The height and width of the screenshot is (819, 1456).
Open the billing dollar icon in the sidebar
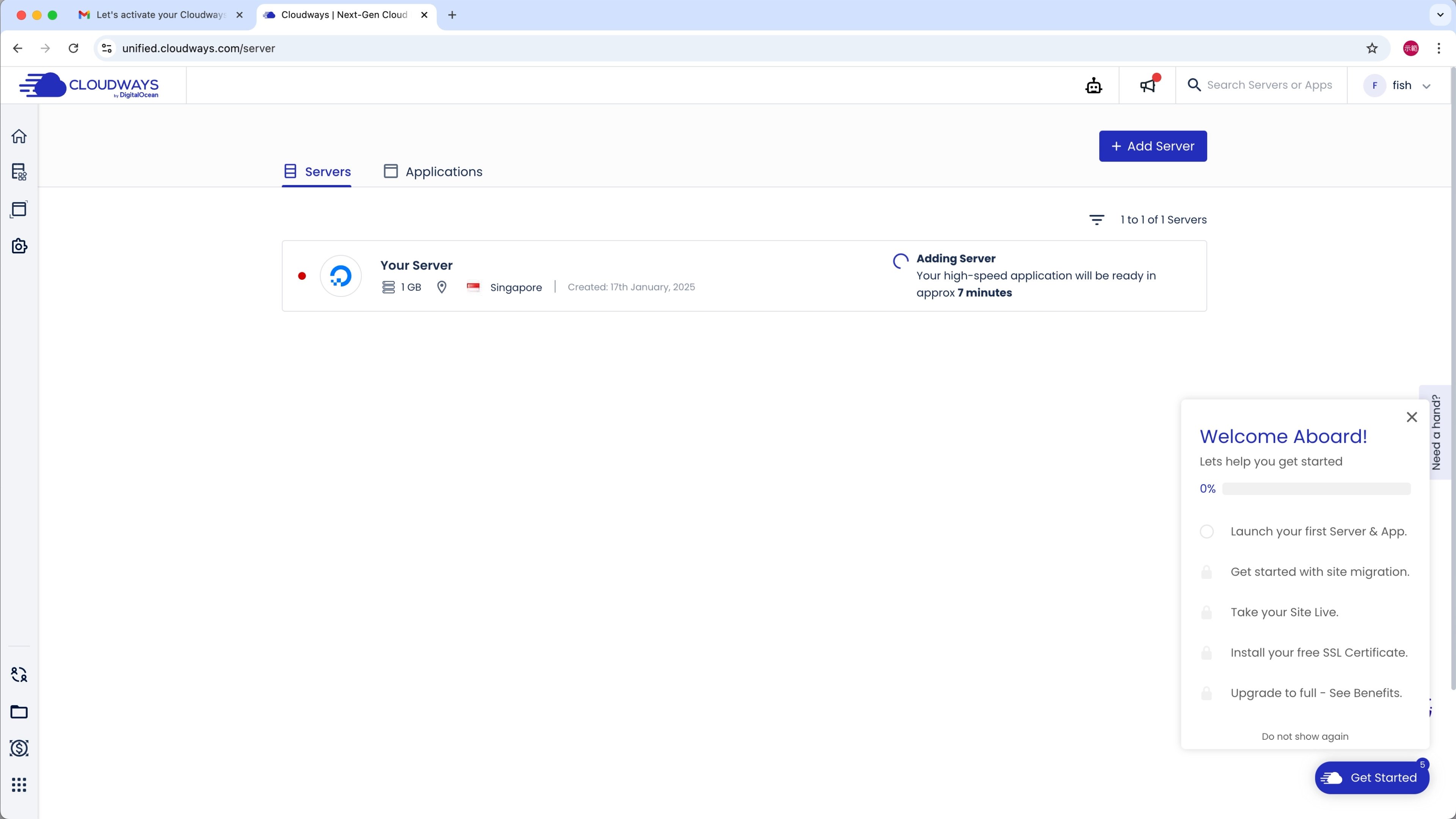pyautogui.click(x=19, y=748)
